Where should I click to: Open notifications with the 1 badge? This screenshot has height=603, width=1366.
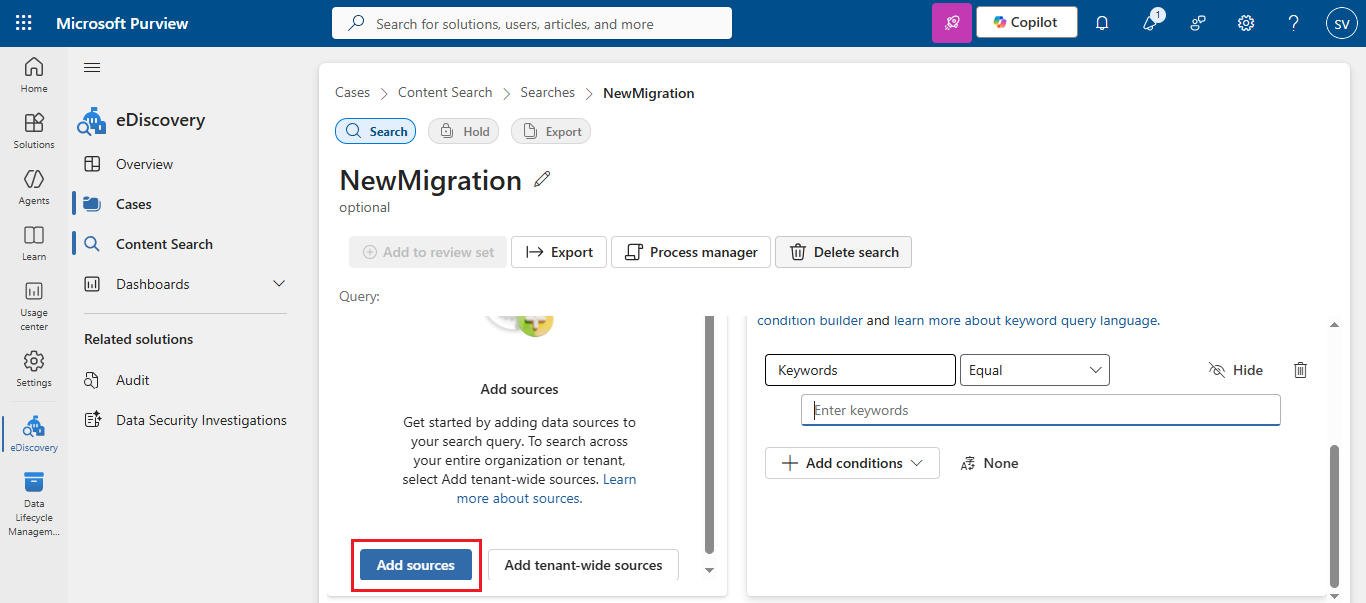click(1150, 23)
